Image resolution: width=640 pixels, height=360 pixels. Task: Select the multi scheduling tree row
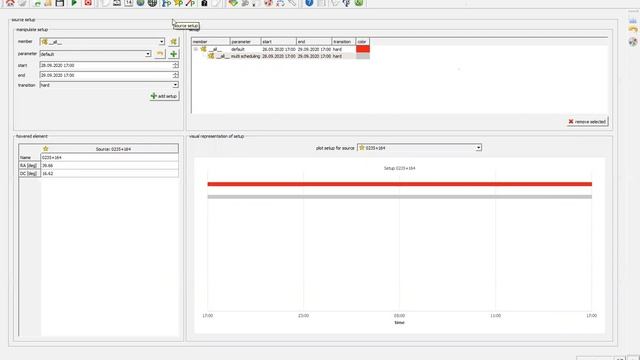click(x=281, y=56)
